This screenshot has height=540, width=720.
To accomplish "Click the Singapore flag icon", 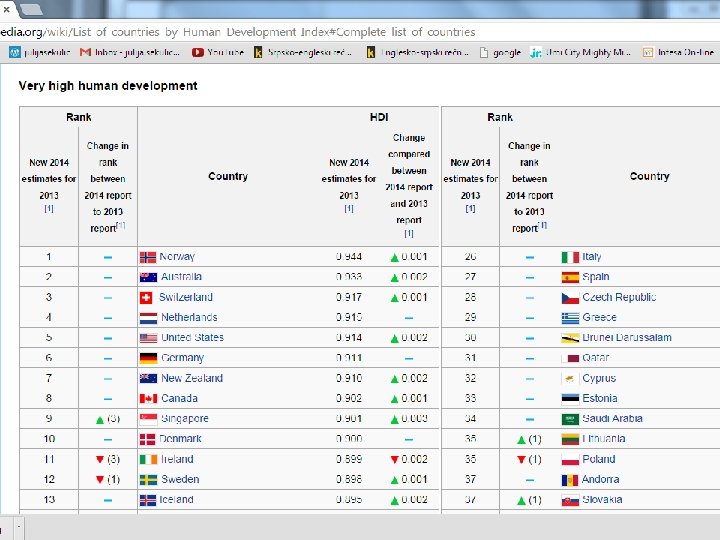I will tap(148, 419).
